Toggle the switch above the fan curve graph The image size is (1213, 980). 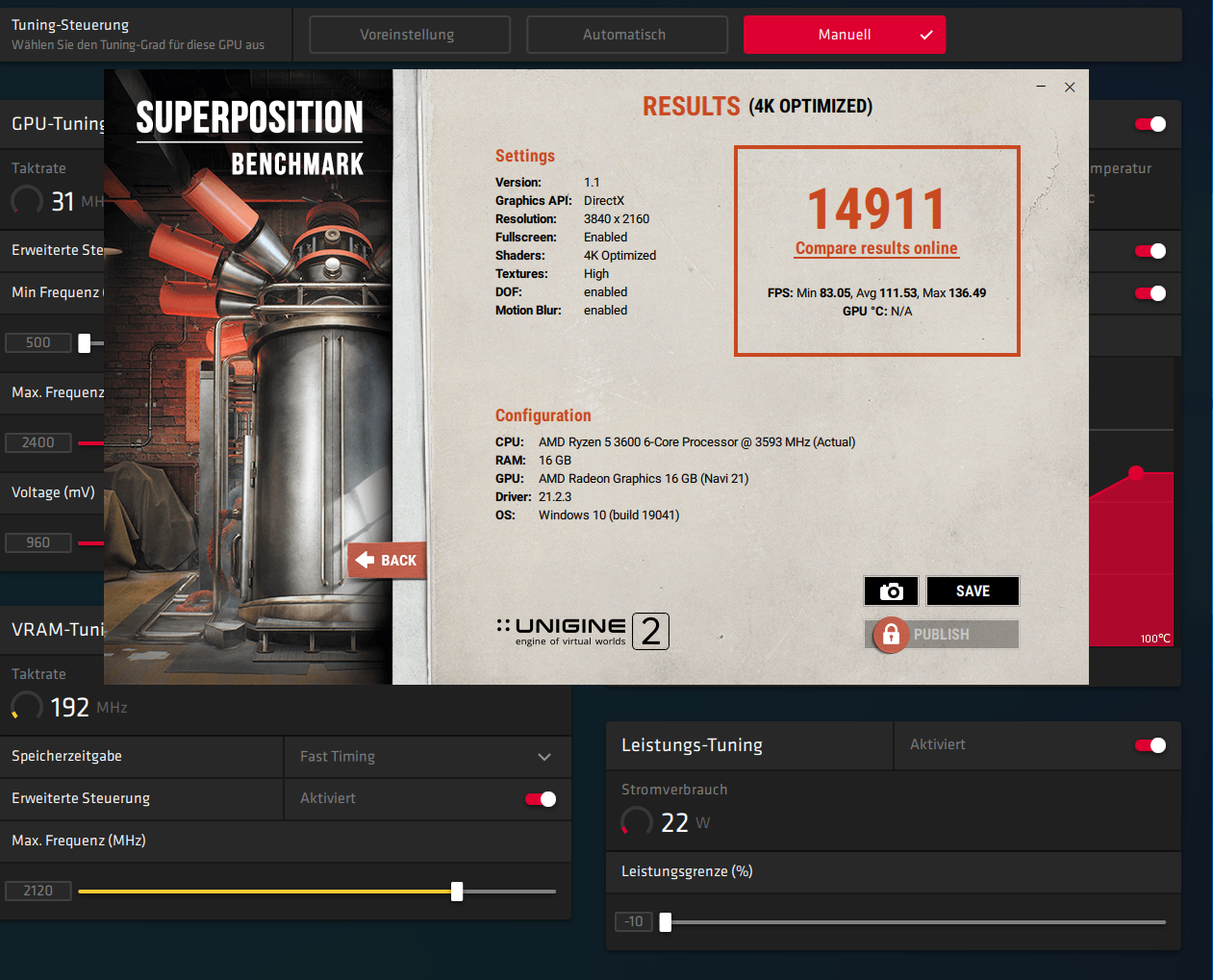click(1150, 293)
